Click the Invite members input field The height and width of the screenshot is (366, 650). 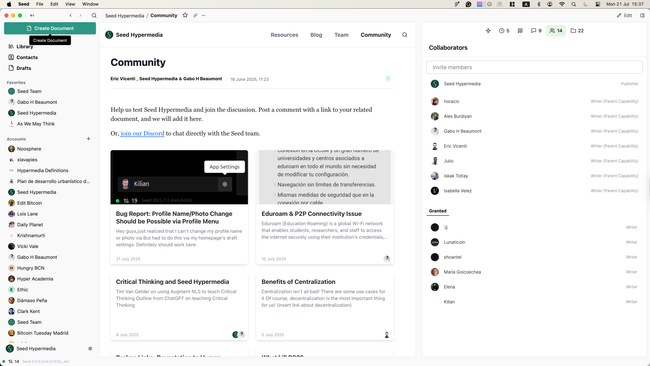534,67
